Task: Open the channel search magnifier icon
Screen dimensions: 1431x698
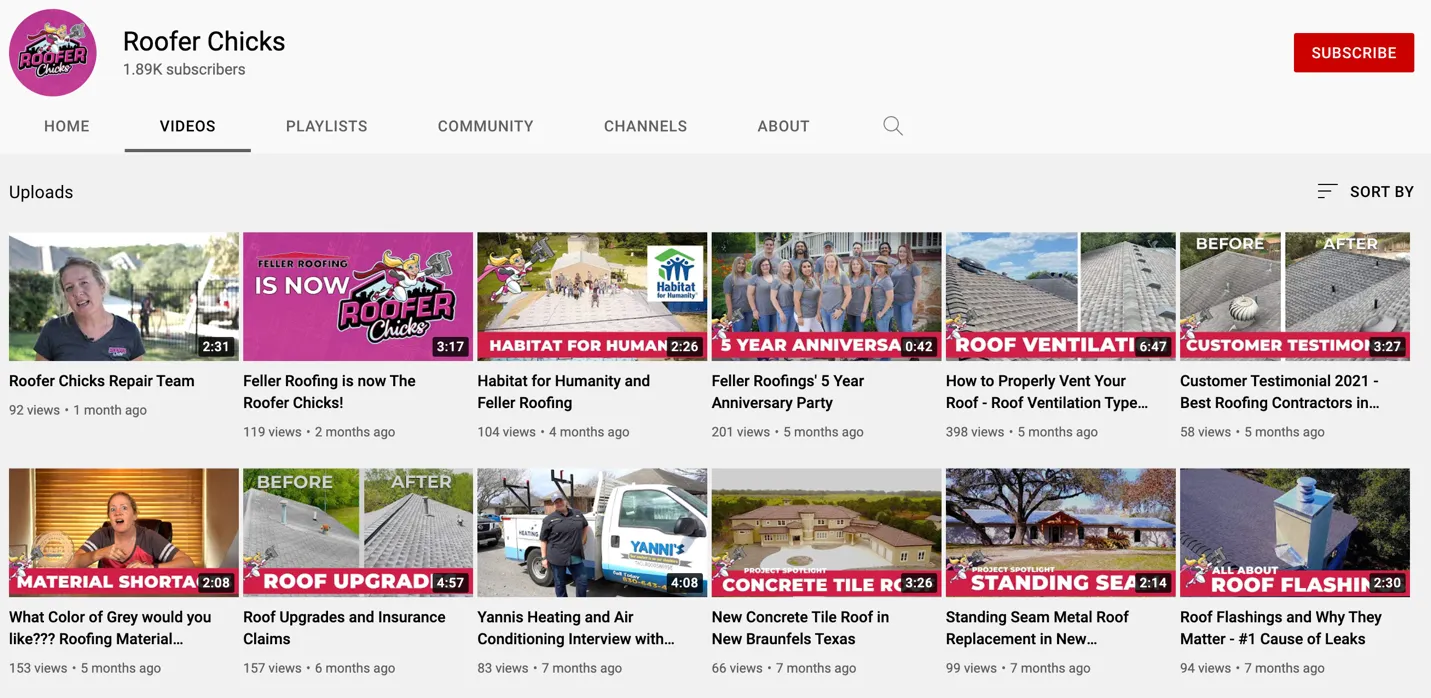Action: coord(893,126)
